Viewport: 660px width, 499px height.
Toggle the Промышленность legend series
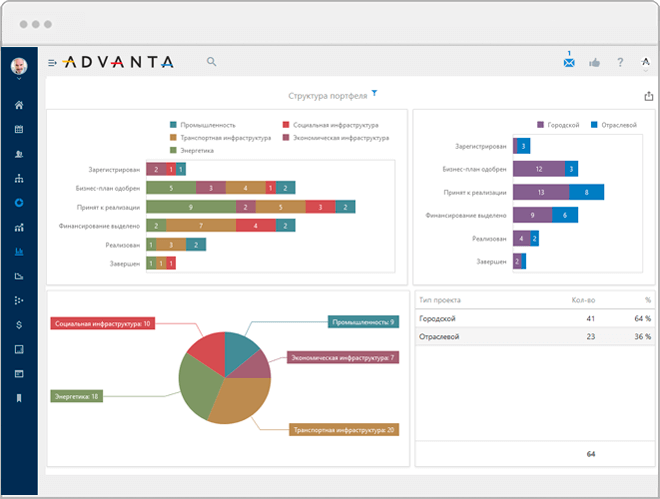(x=202, y=125)
